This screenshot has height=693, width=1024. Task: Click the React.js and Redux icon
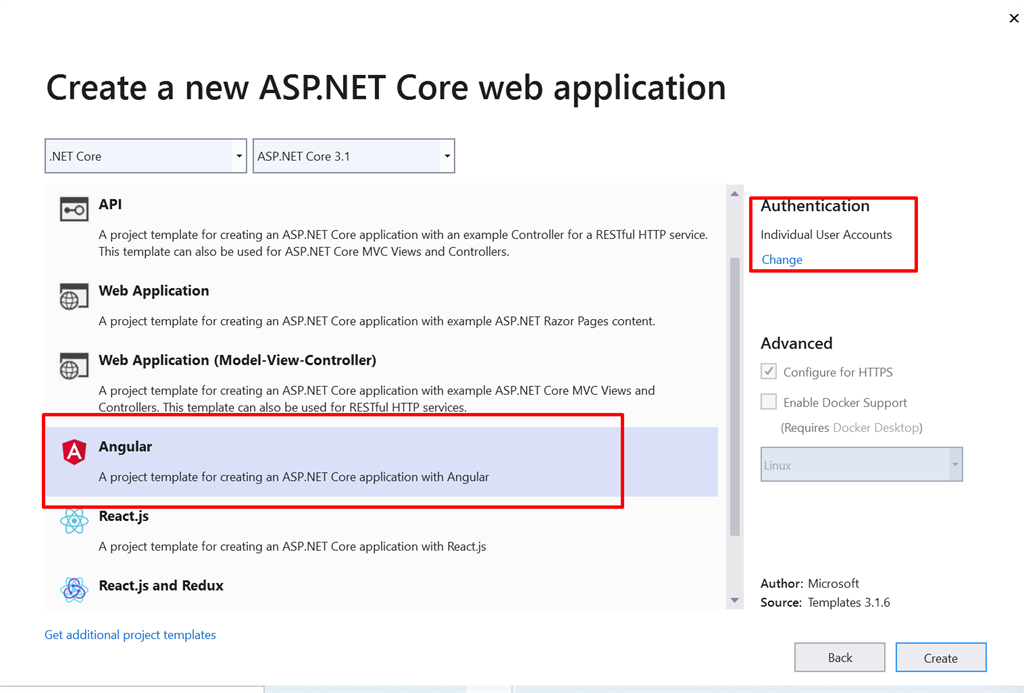[x=74, y=590]
